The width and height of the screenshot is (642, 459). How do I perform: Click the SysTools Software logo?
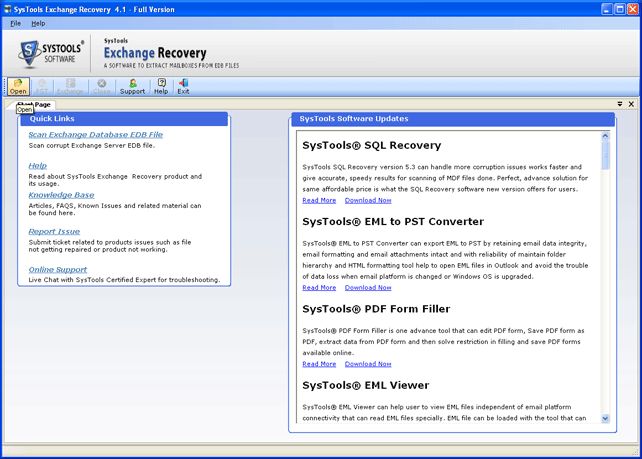pos(51,53)
